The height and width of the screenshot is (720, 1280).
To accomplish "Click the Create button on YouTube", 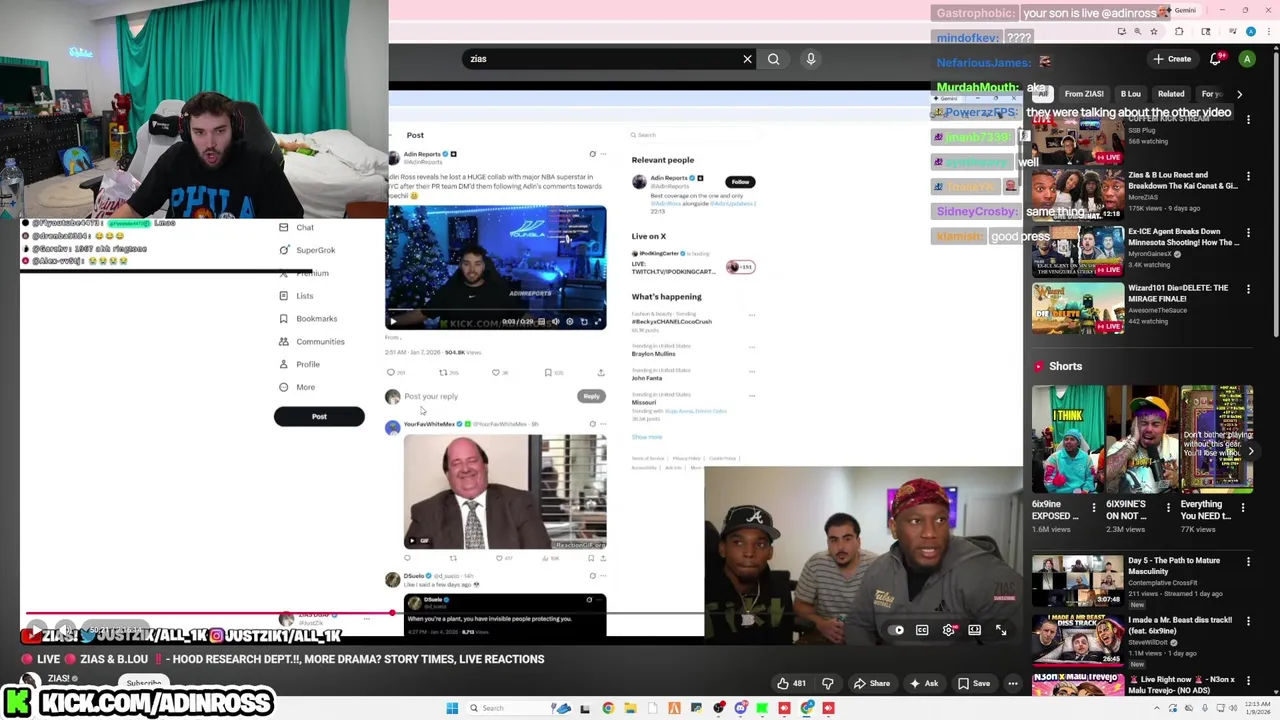I will pyautogui.click(x=1172, y=59).
